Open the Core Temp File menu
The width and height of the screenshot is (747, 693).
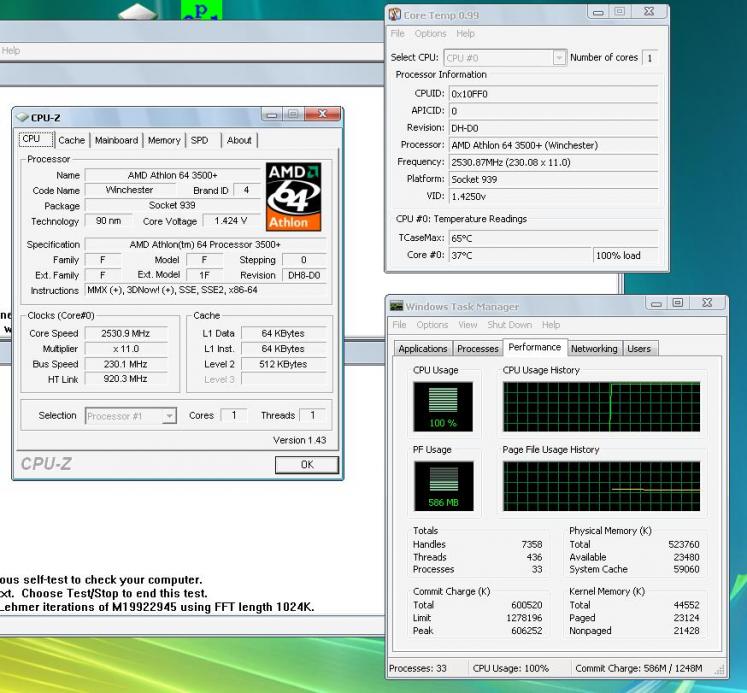coord(397,34)
